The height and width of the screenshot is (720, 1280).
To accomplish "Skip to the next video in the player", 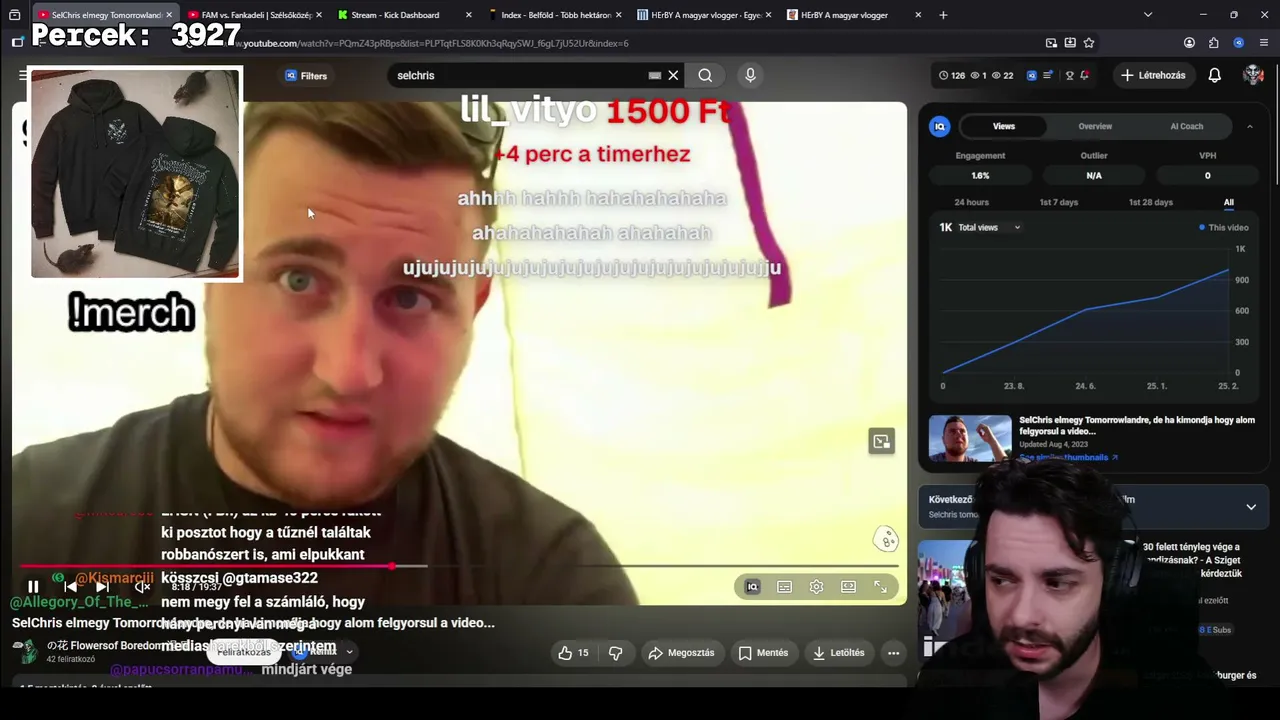I will pos(102,587).
